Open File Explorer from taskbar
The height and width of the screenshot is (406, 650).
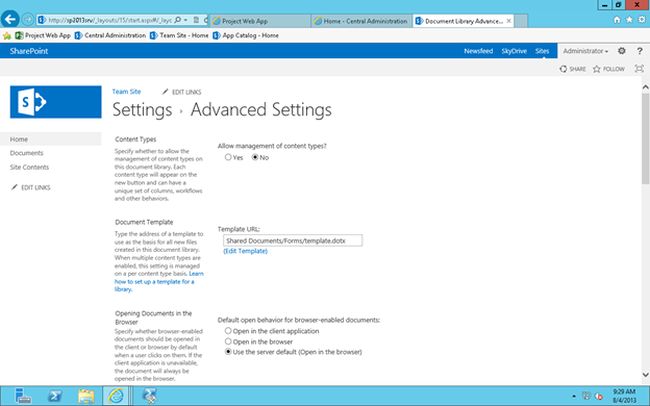(86, 396)
